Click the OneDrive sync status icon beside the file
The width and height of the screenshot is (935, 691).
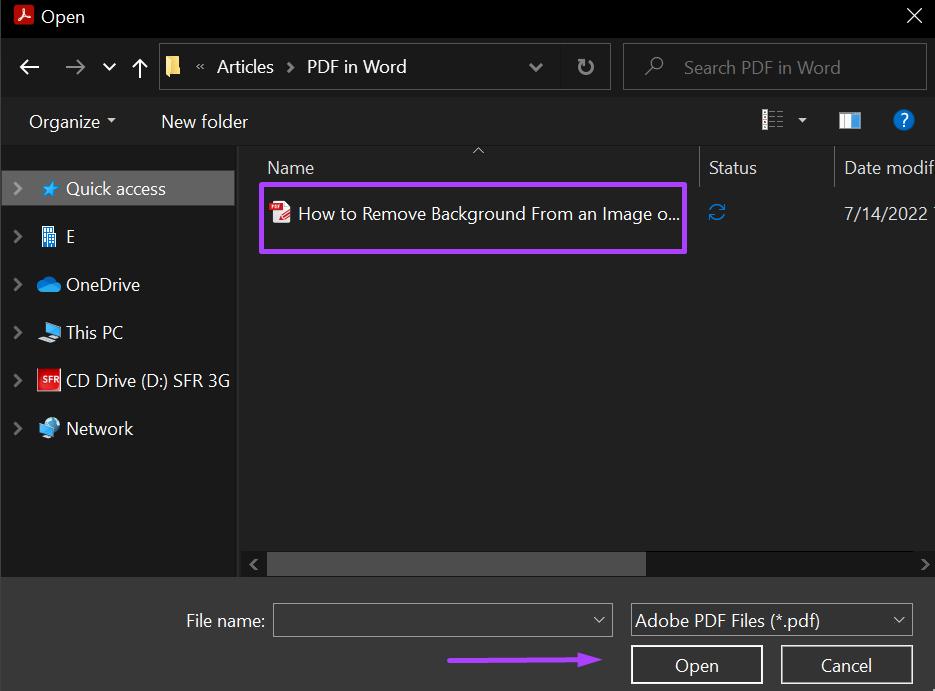click(x=716, y=212)
